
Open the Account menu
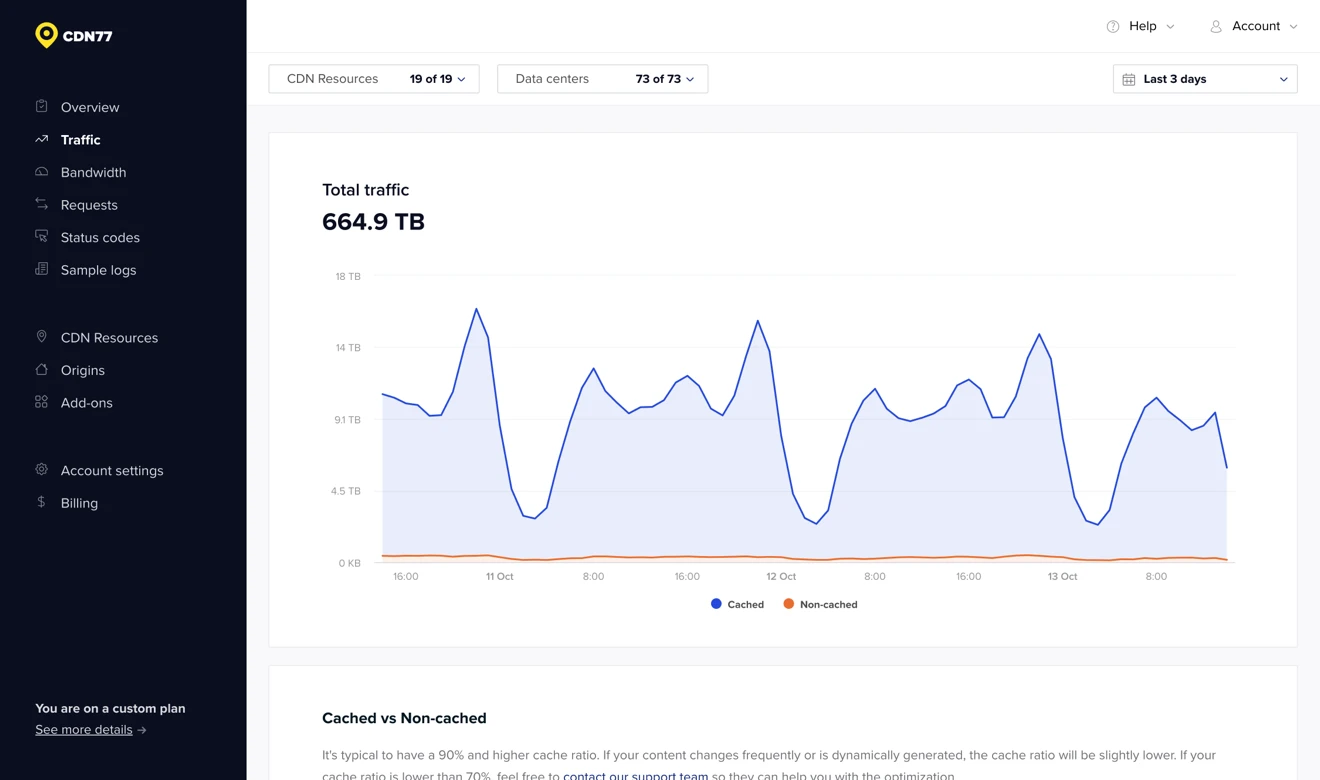(x=1253, y=26)
